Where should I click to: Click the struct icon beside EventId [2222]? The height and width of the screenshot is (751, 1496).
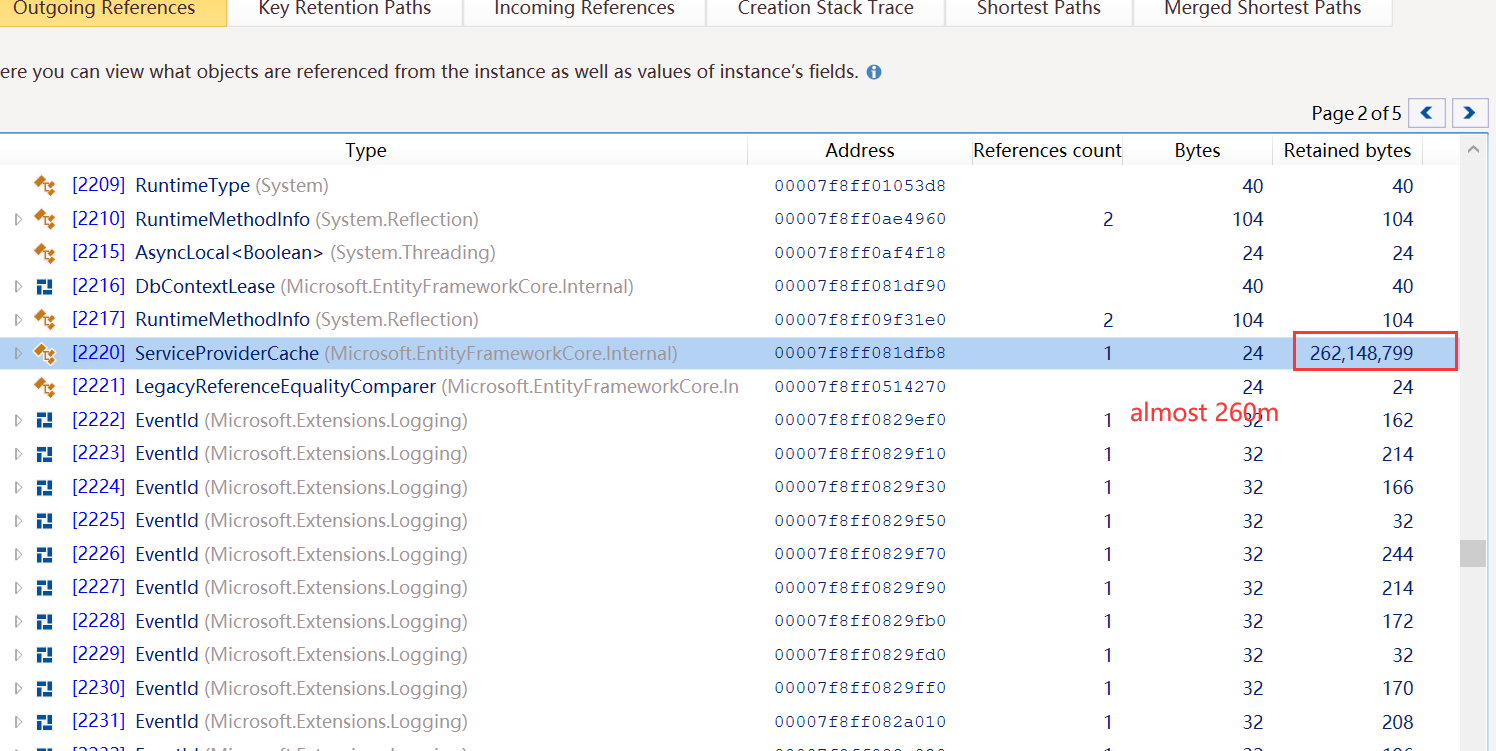(44, 420)
